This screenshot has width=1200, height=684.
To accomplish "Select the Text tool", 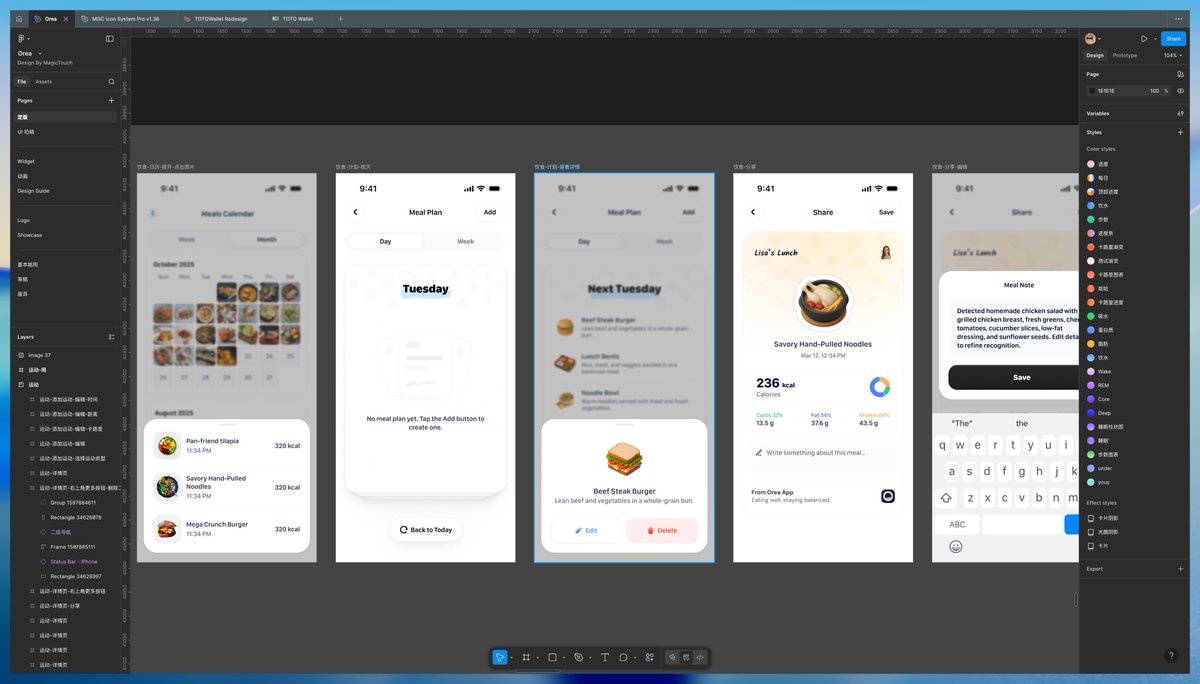I will [x=605, y=657].
